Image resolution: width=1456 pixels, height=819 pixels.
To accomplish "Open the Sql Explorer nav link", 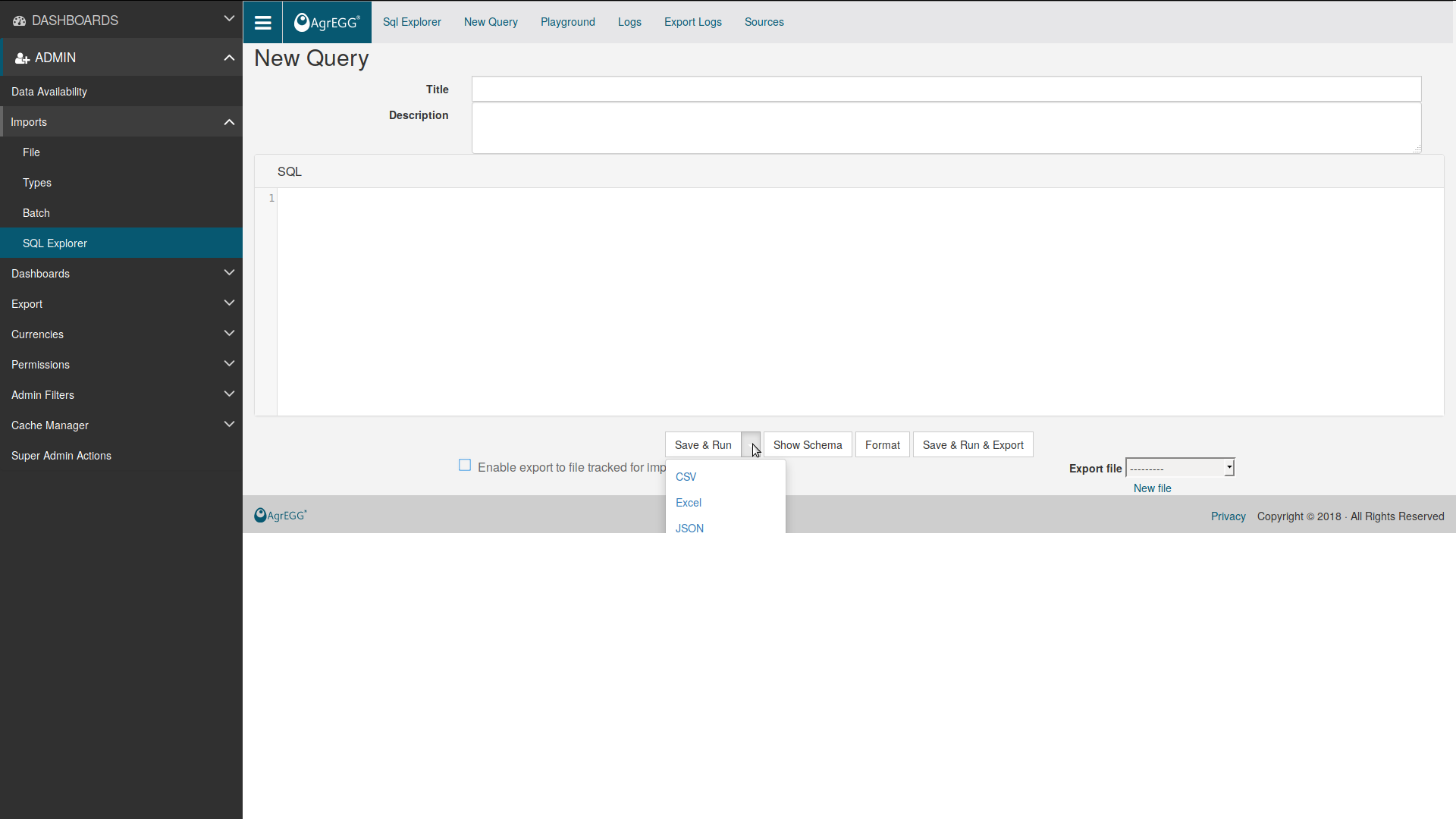I will pos(412,22).
